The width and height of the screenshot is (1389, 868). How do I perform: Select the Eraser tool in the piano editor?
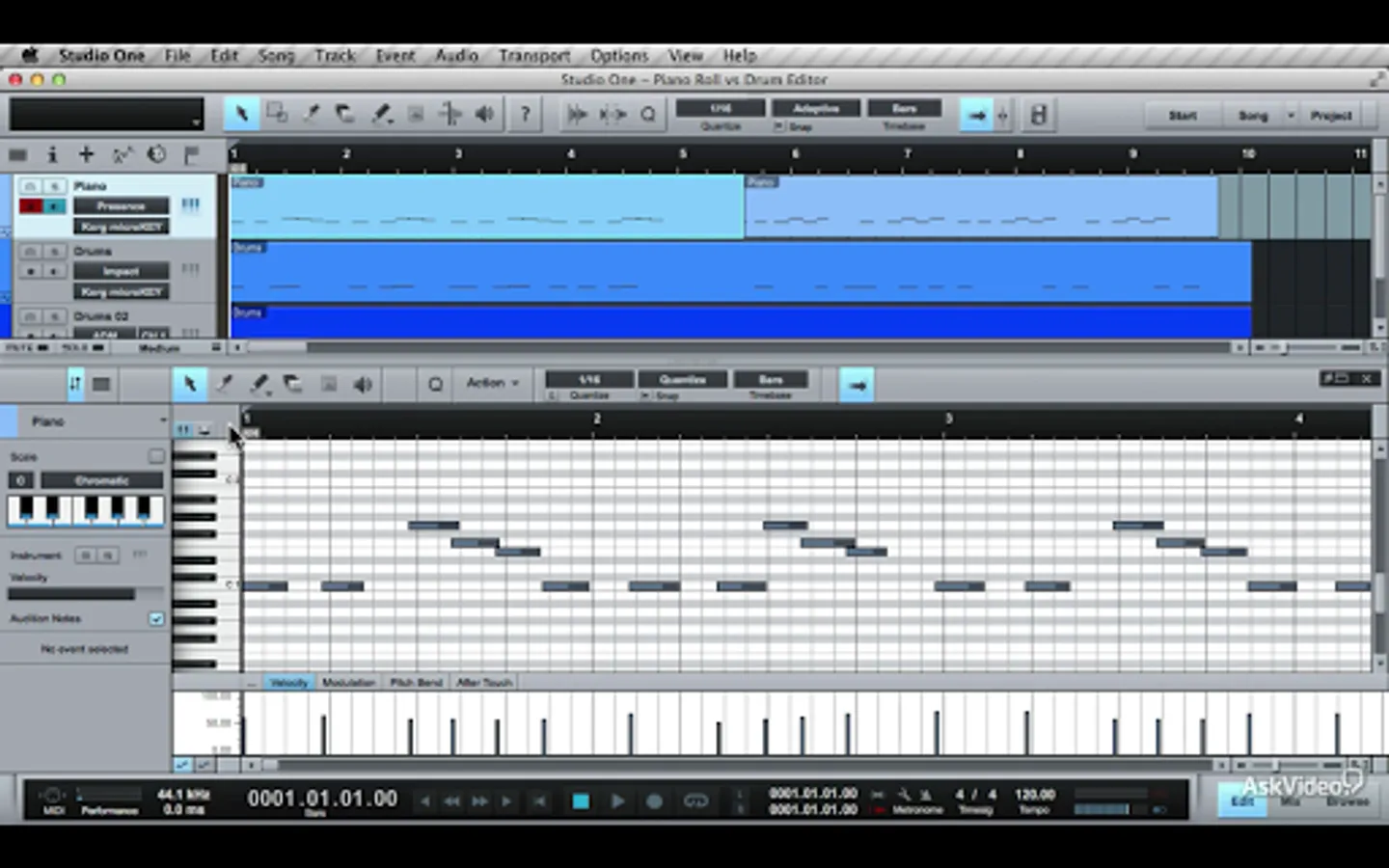click(293, 384)
